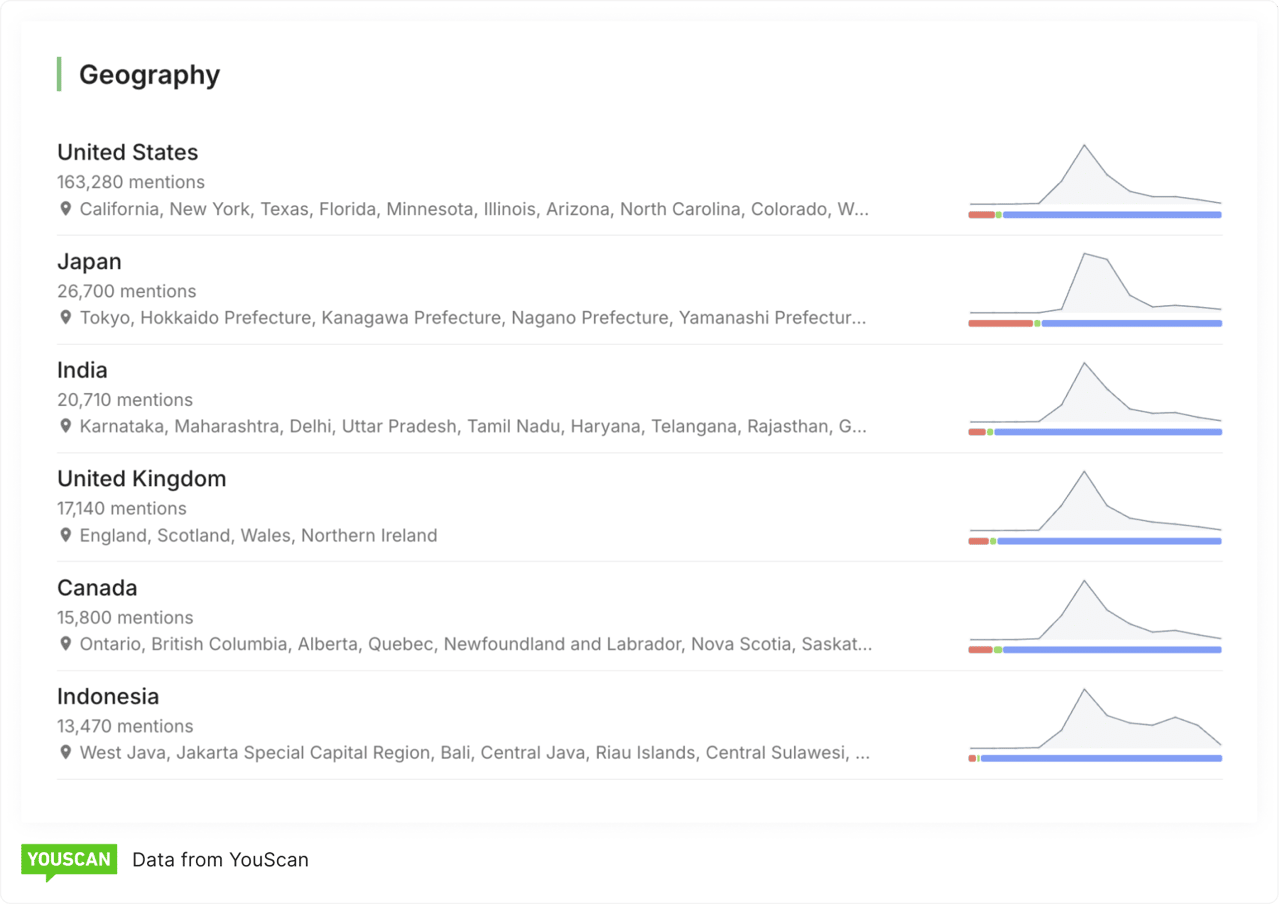Select the India country heading
1280x904 pixels.
tap(82, 370)
